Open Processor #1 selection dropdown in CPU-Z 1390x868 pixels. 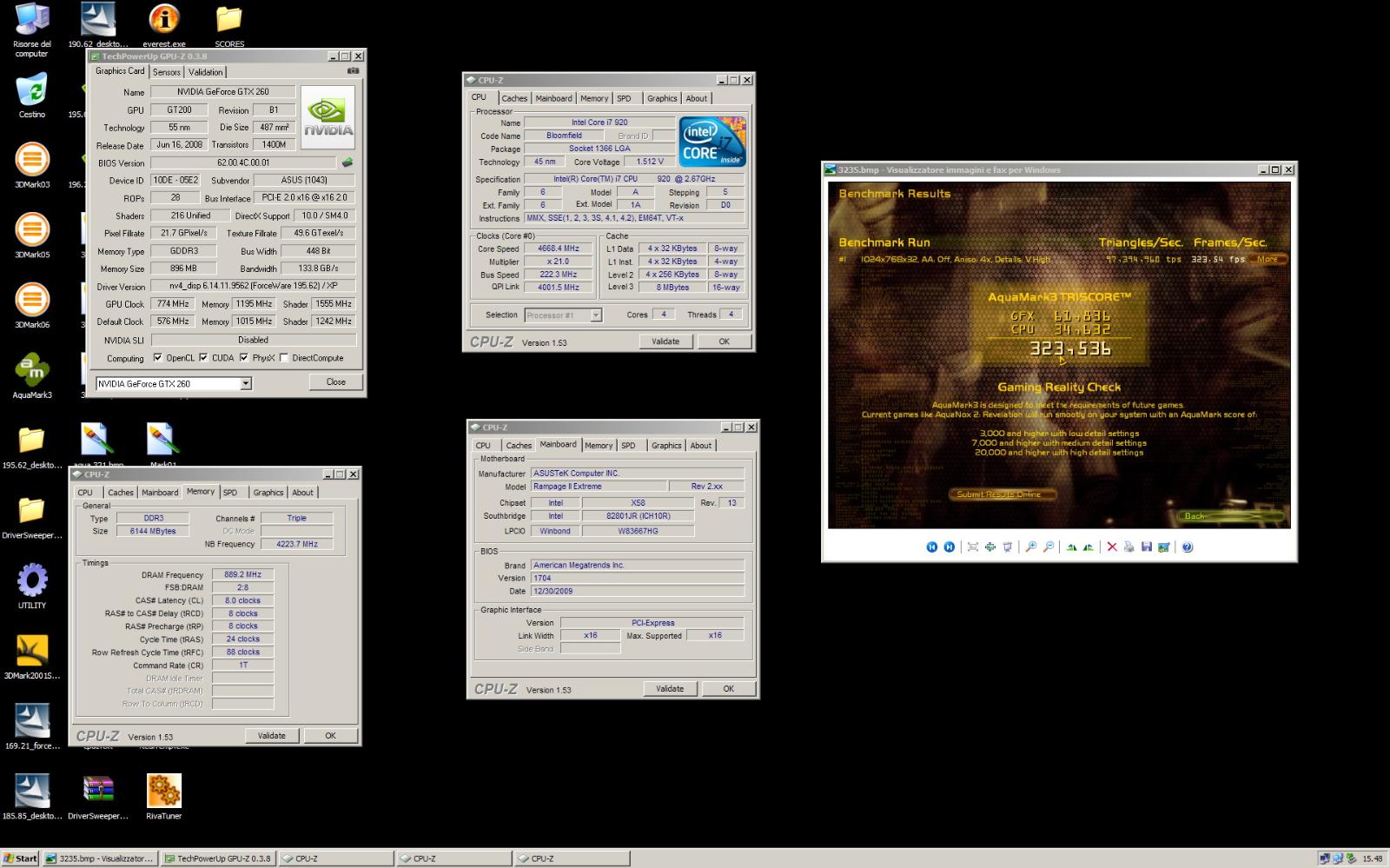tap(596, 315)
